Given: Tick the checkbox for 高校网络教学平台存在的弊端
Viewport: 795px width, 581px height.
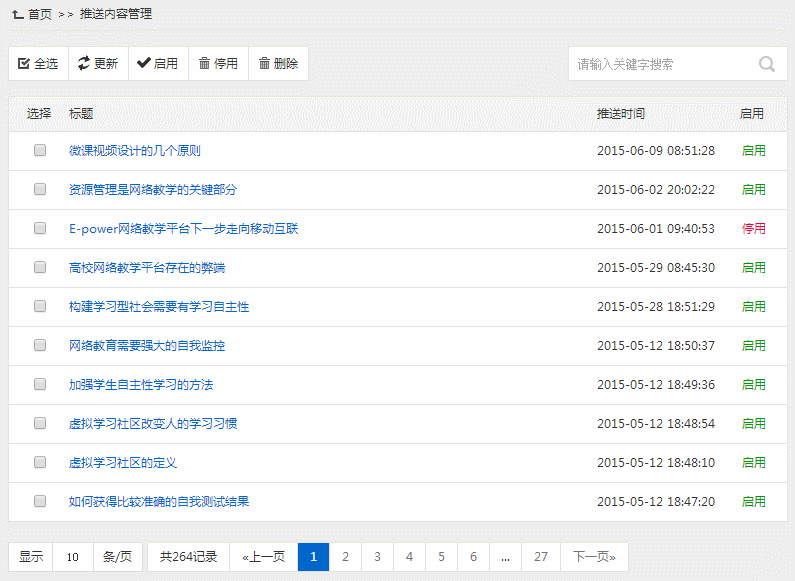Looking at the screenshot, I should 40,268.
